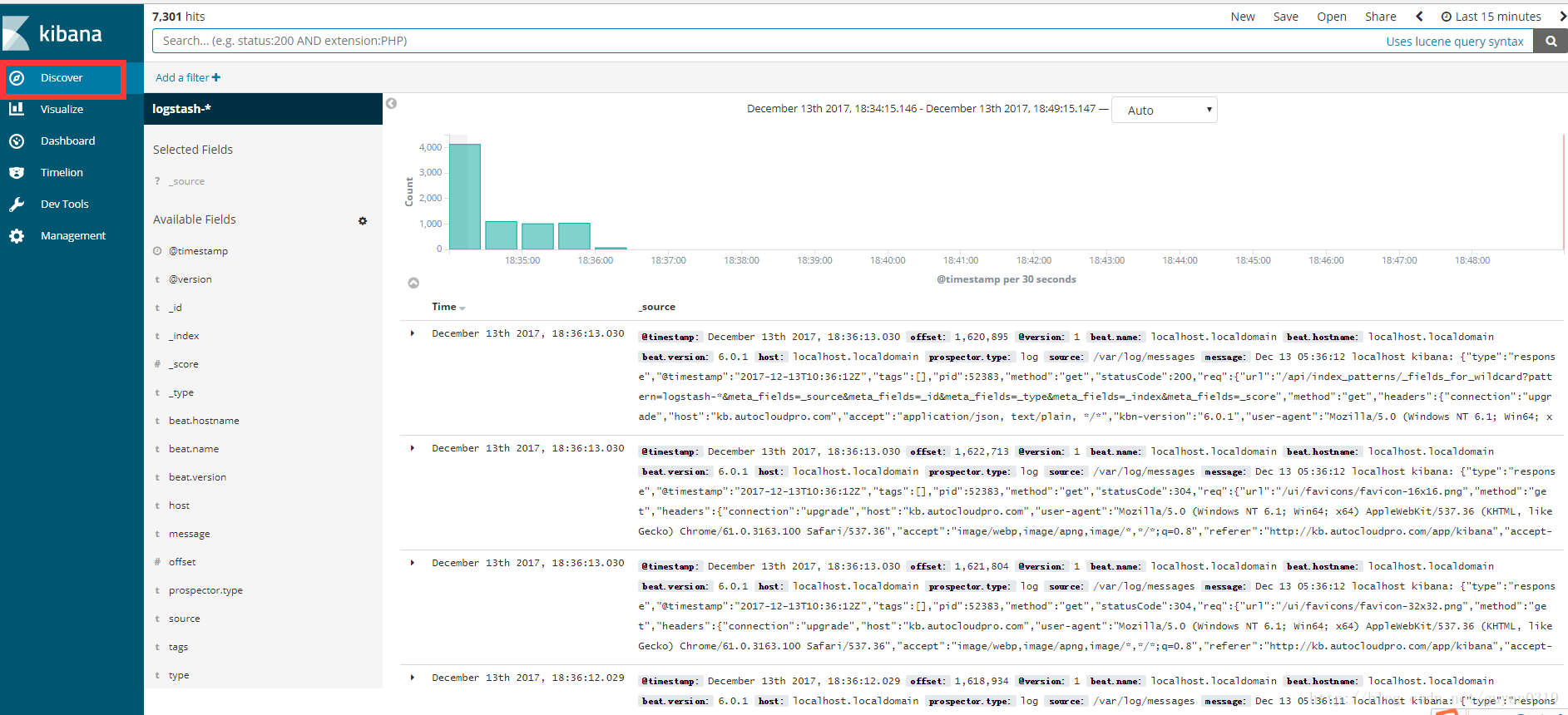Open Timelion mask icon

(x=17, y=172)
